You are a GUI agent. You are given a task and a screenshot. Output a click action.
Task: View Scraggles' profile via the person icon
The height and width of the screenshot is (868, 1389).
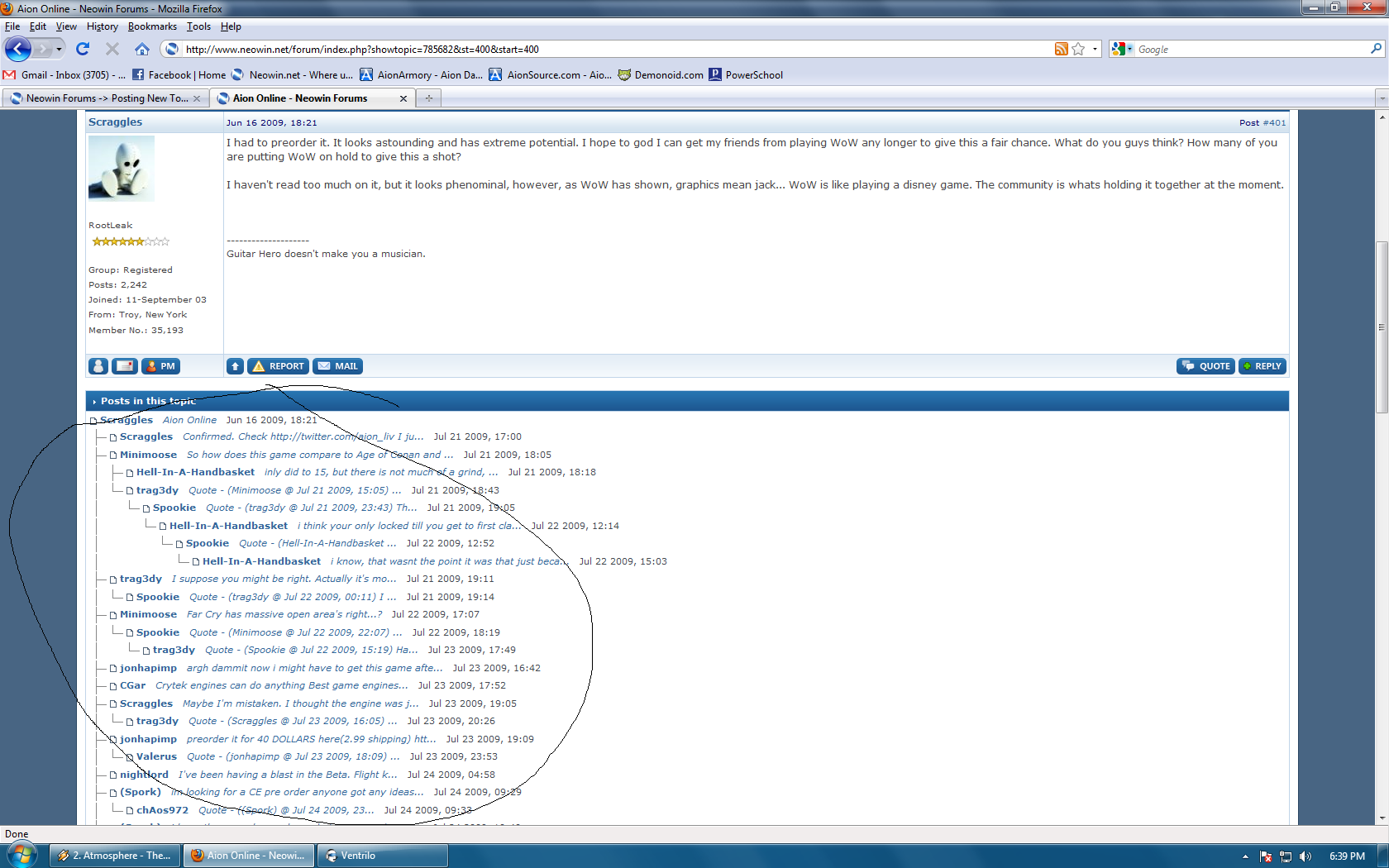click(98, 366)
